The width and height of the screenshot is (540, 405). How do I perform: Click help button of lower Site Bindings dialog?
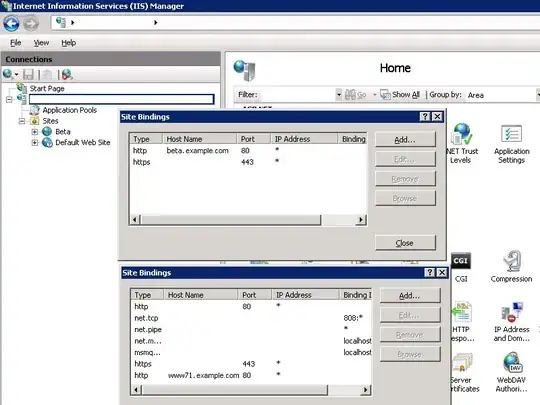click(x=429, y=273)
